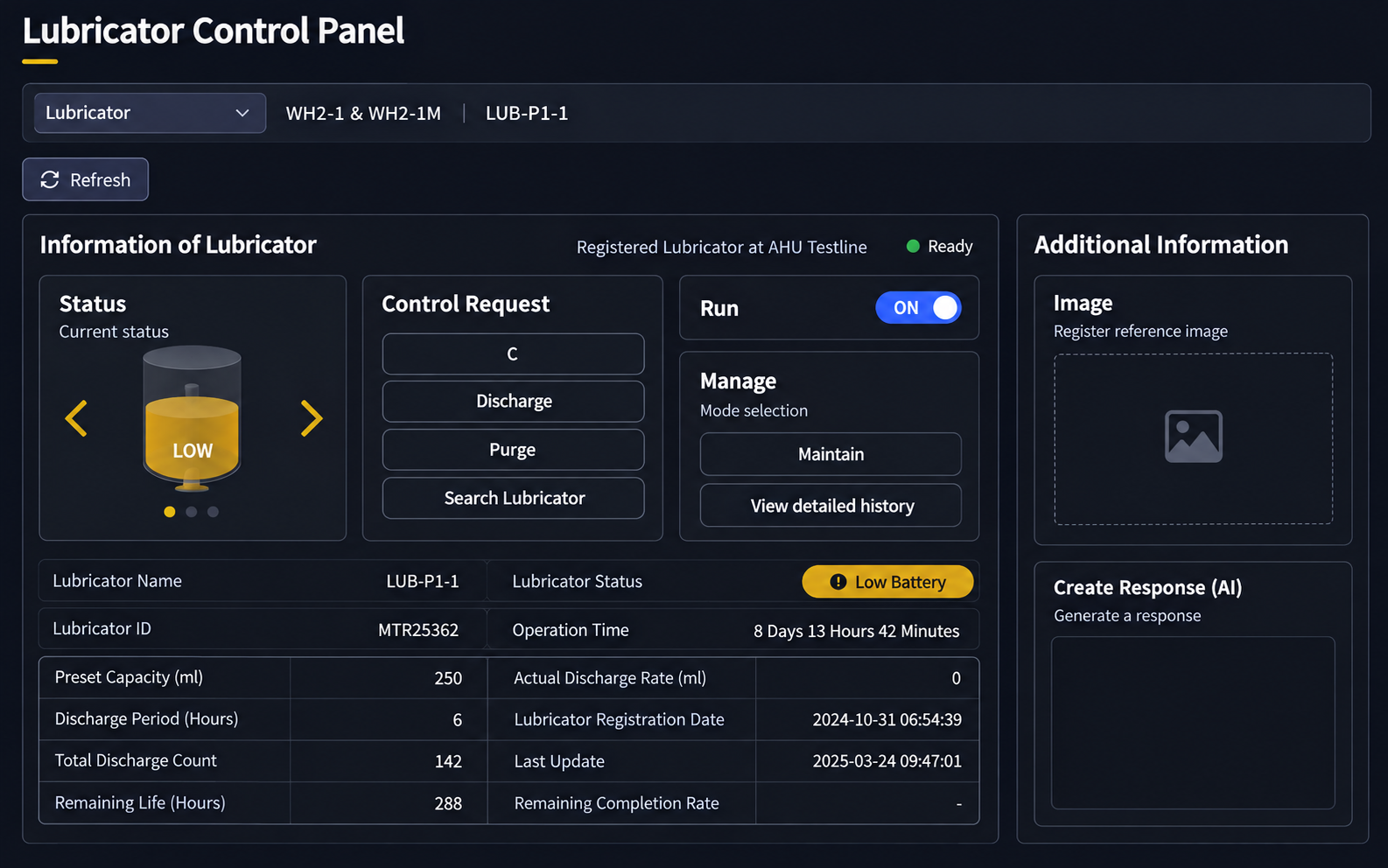Click the Actual Discharge Rate value 0

coord(956,678)
